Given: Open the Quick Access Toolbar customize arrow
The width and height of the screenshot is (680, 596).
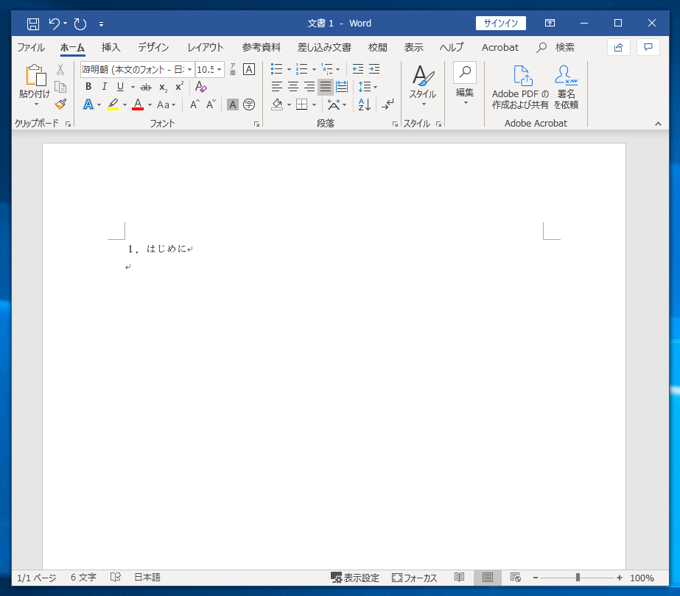Looking at the screenshot, I should click(101, 24).
